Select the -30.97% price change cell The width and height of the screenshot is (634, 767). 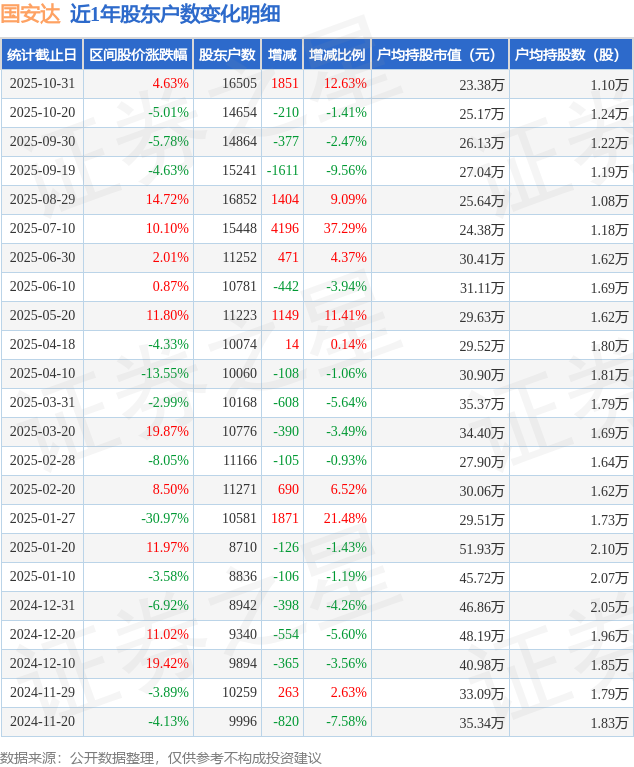(x=165, y=519)
